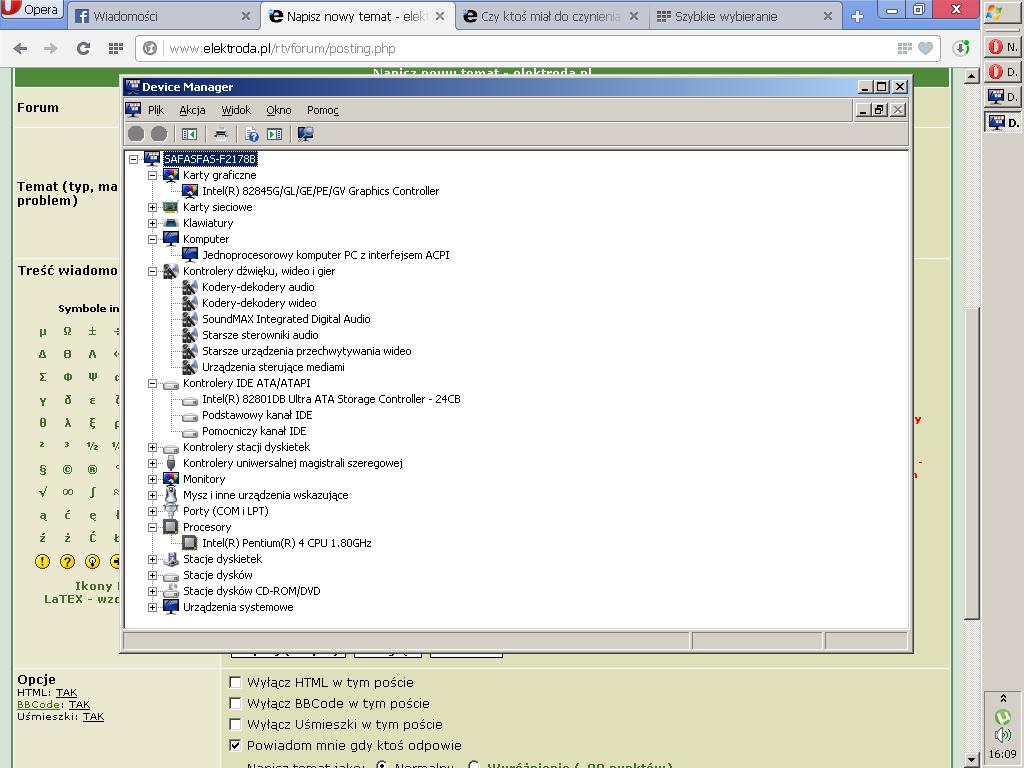Click the Device Manager menu-bar system icon
1024x768 pixels.
133,110
